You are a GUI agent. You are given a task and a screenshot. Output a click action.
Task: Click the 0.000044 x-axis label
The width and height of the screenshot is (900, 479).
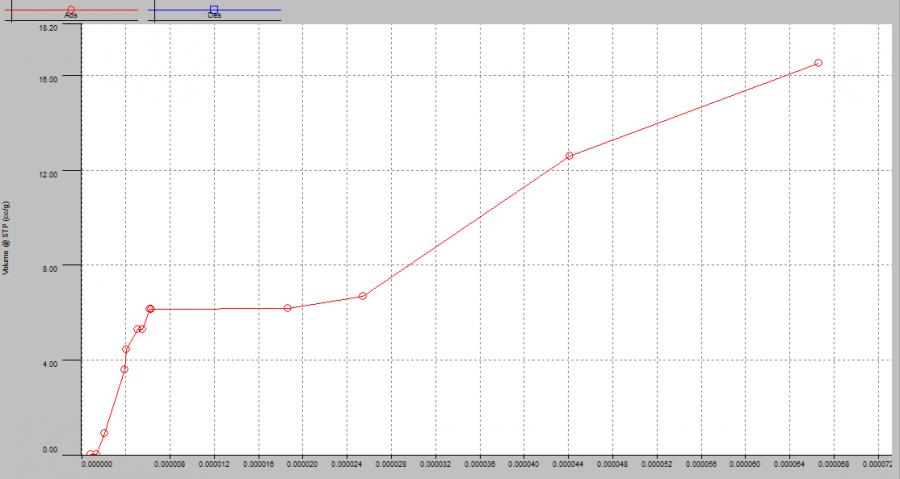[568, 464]
